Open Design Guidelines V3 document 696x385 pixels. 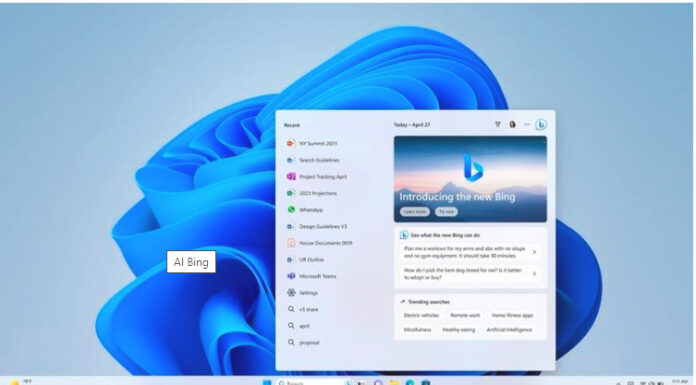point(316,226)
